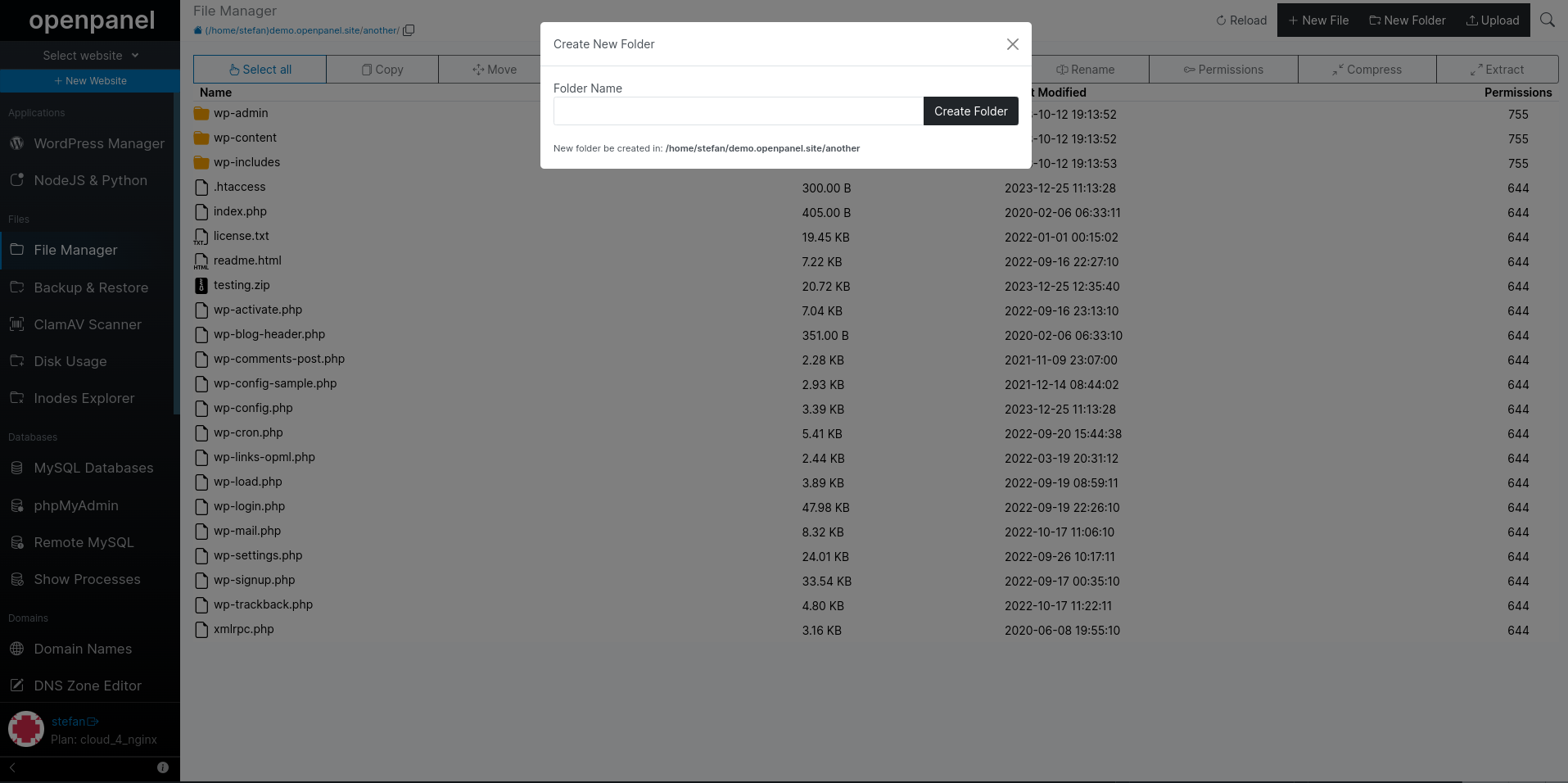Viewport: 1568px width, 783px height.
Task: Click the Compress toolbar button
Action: [1367, 70]
